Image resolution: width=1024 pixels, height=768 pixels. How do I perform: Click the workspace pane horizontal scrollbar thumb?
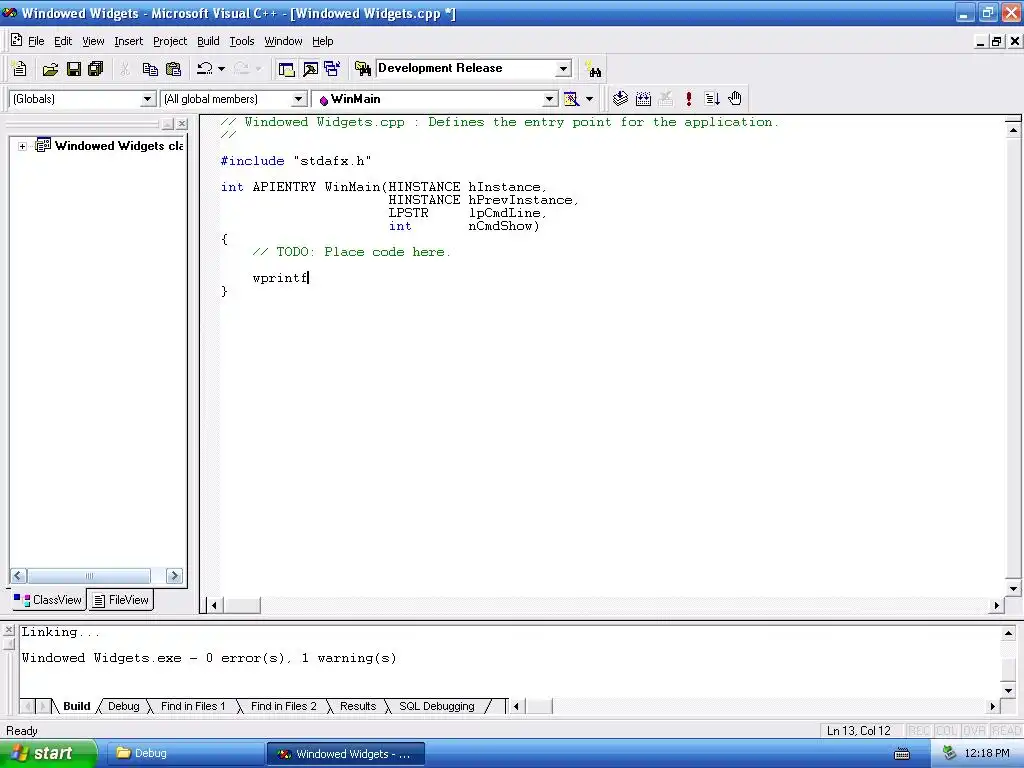89,575
